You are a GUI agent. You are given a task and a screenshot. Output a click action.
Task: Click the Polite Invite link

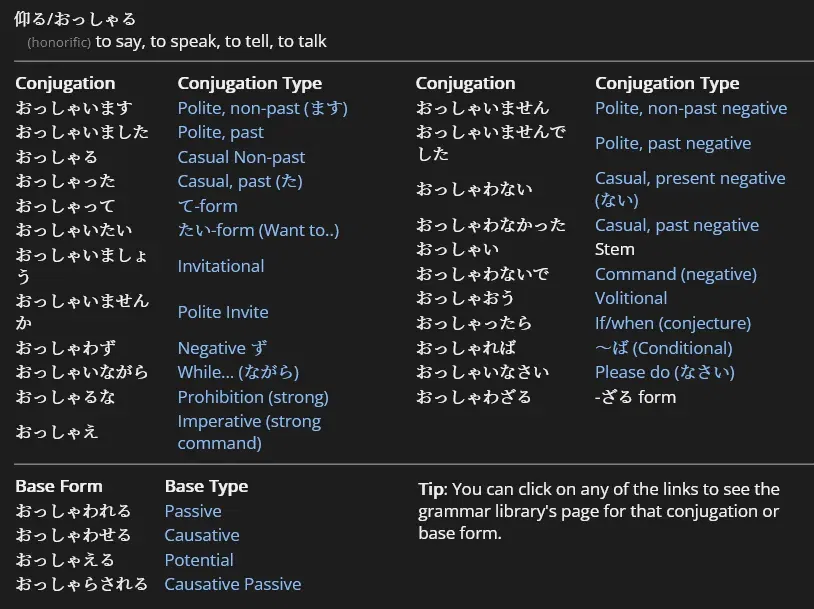222,312
